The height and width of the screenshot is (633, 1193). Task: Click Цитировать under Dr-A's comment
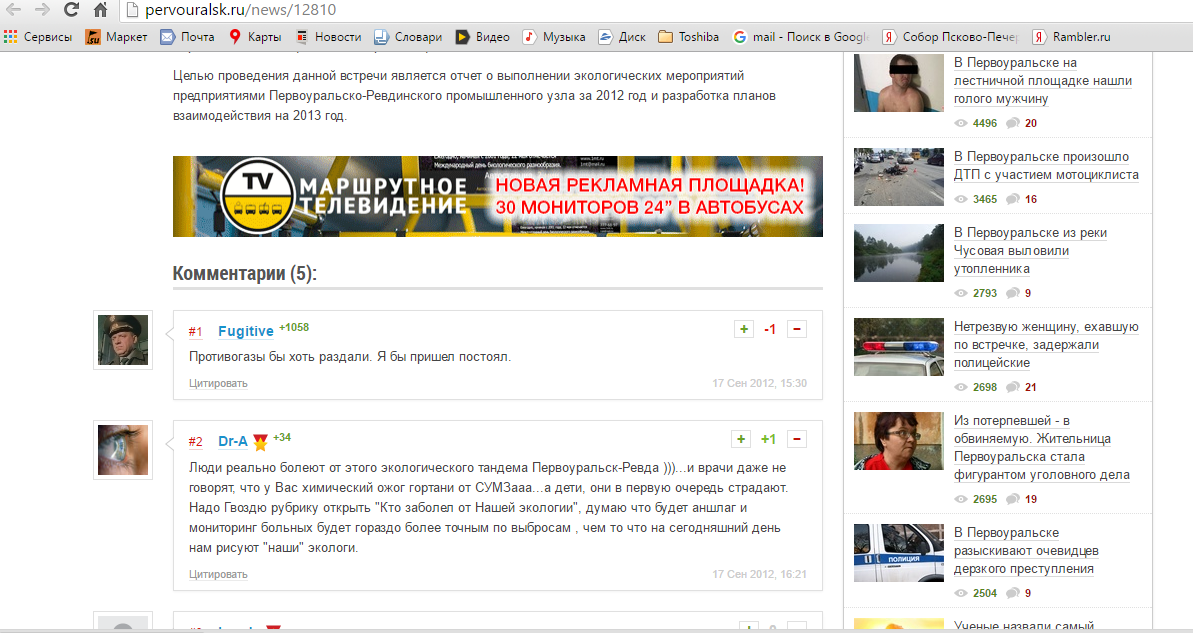click(x=218, y=574)
